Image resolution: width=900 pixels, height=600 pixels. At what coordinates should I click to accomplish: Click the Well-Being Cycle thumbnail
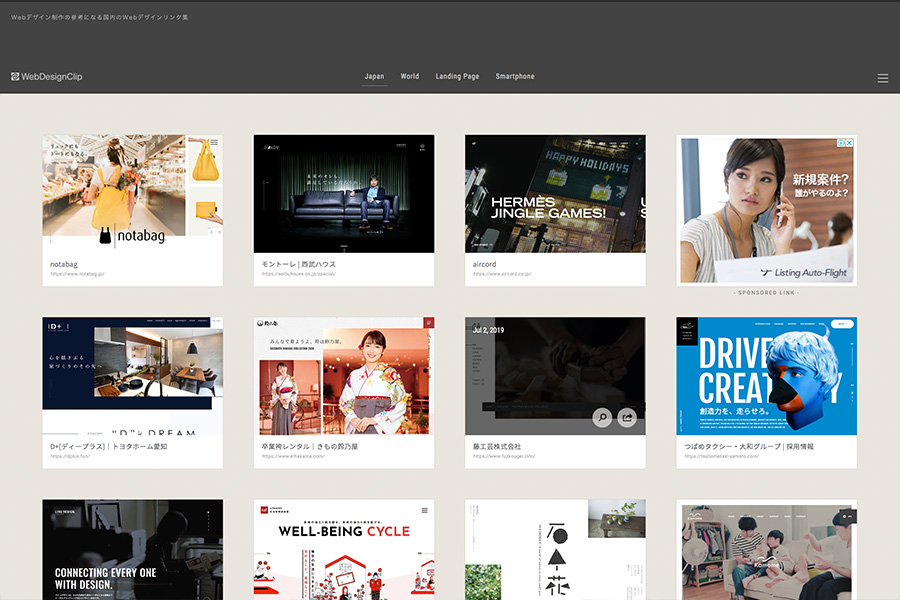click(x=344, y=549)
